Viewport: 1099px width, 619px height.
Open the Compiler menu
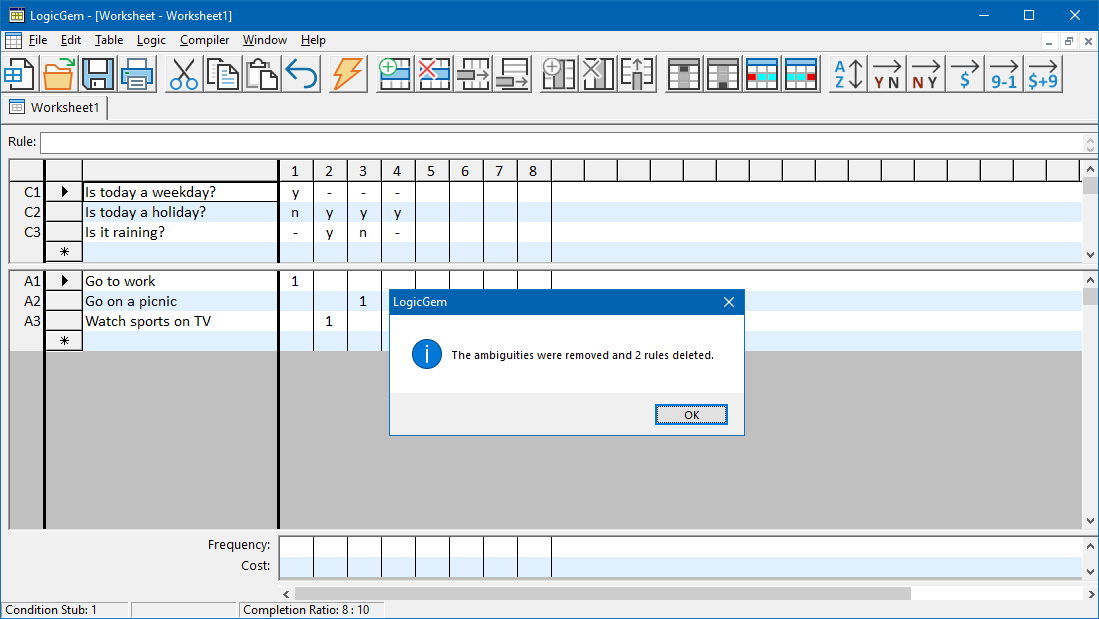pos(205,41)
